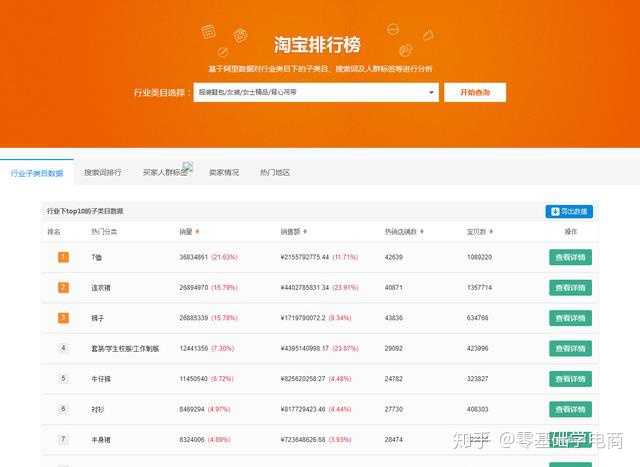Open 查看详情 for the 牛仔裤 row
The image size is (640, 467).
click(570, 379)
